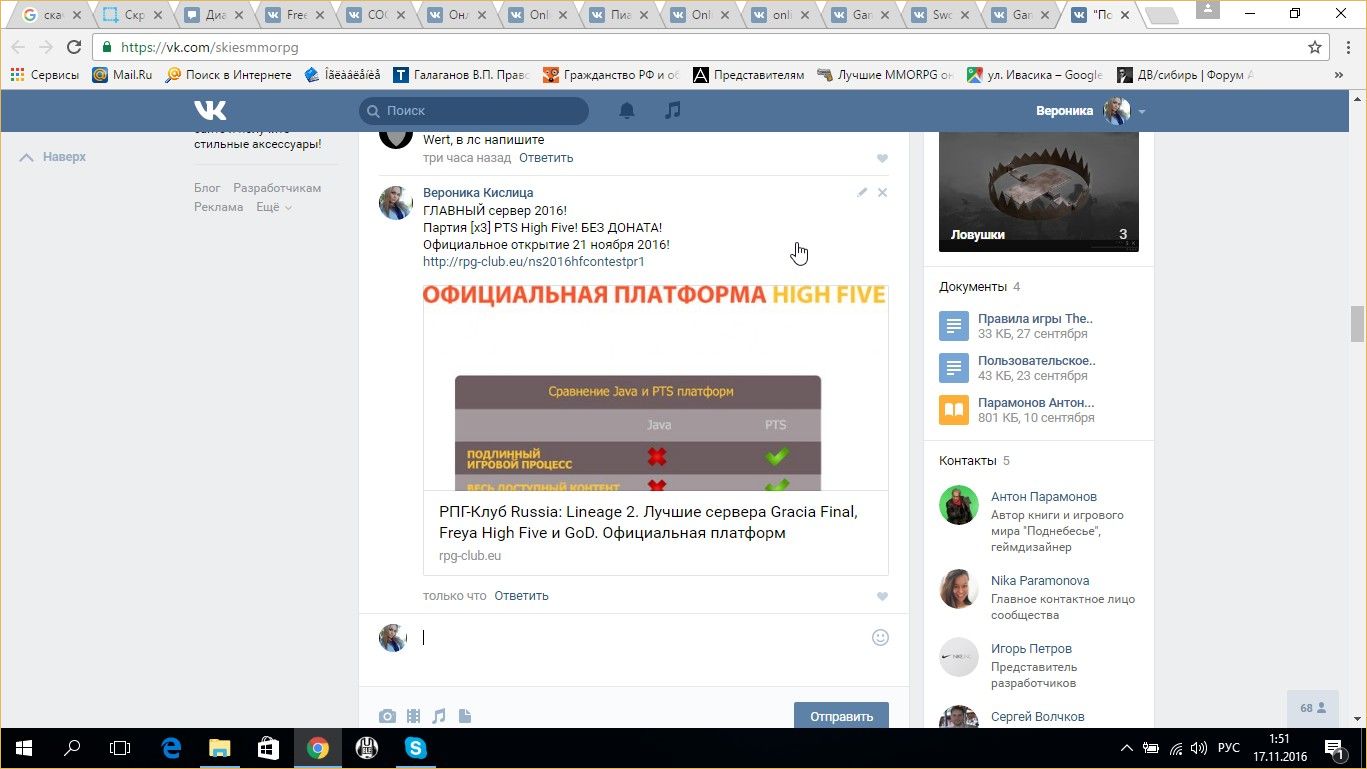This screenshot has width=1367, height=769.
Task: Open the emoji smiley picker in comment box
Action: [x=880, y=637]
